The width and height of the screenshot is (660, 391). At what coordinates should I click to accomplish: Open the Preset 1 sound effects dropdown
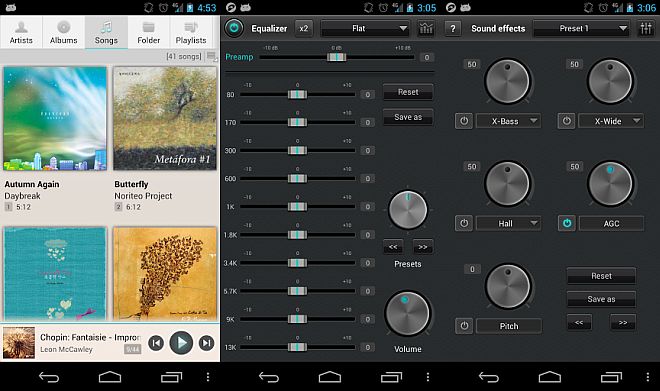pyautogui.click(x=580, y=28)
